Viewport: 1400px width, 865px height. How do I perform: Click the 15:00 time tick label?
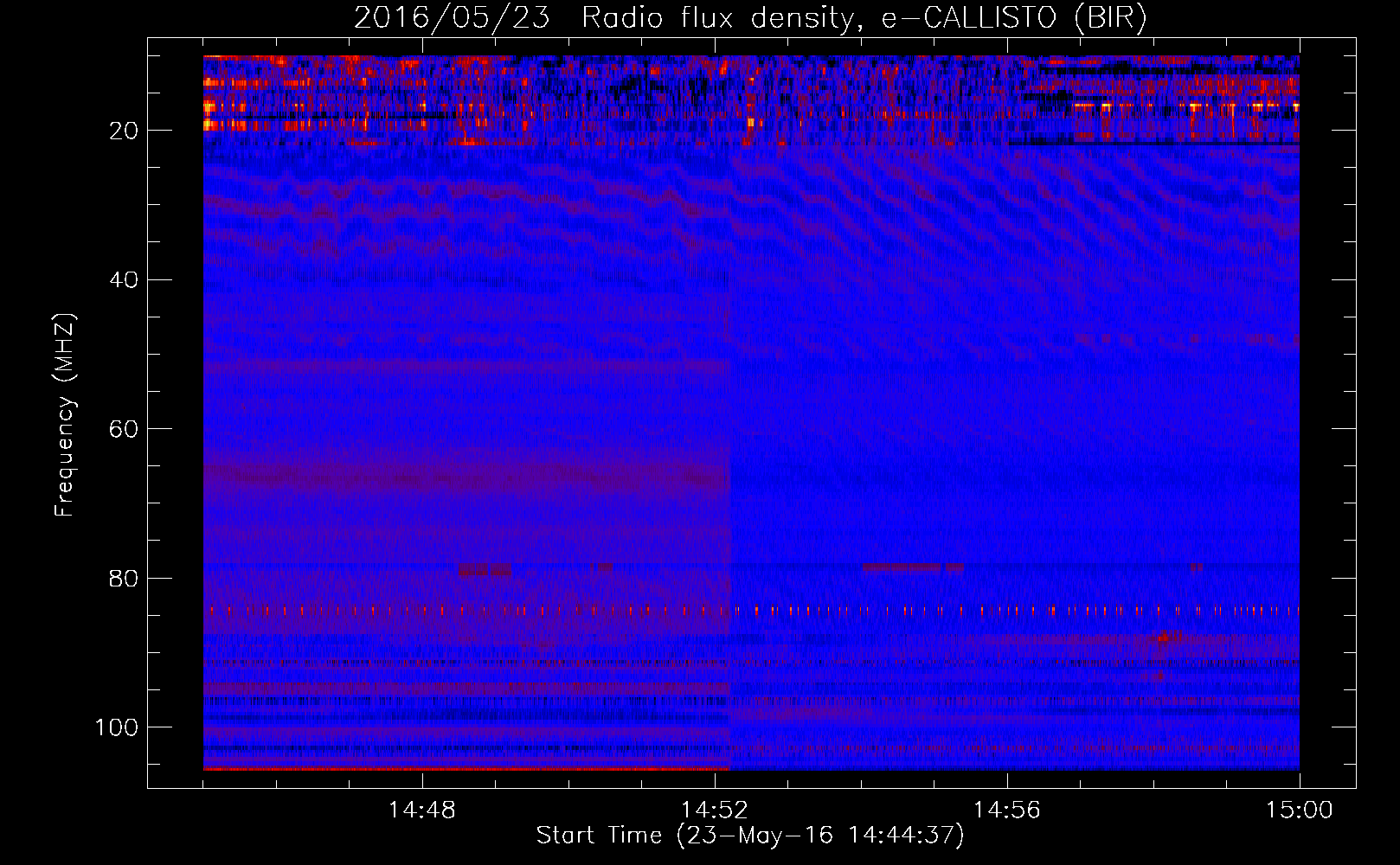(x=1300, y=811)
